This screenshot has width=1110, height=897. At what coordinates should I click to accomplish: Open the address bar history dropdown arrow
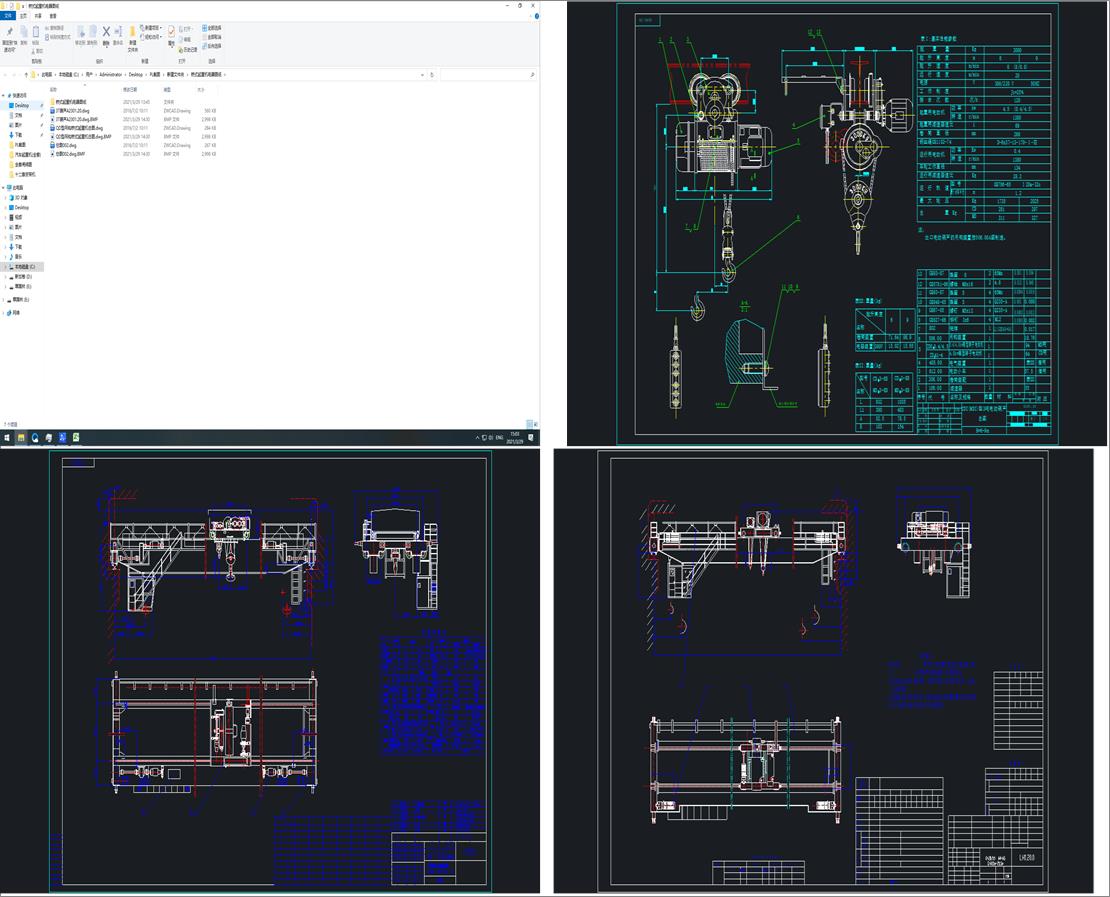coord(423,74)
